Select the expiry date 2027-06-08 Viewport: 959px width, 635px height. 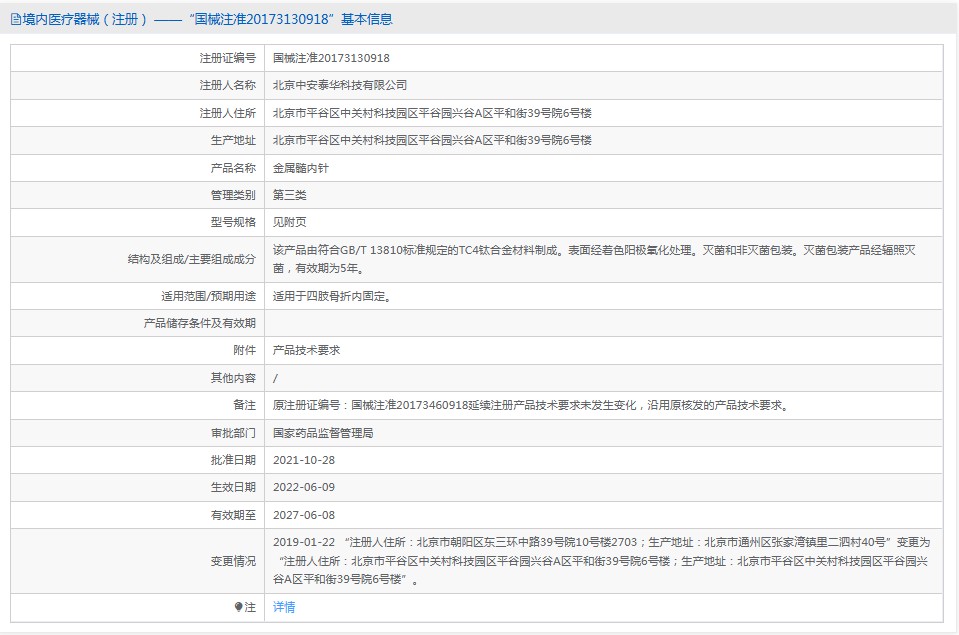coord(301,515)
